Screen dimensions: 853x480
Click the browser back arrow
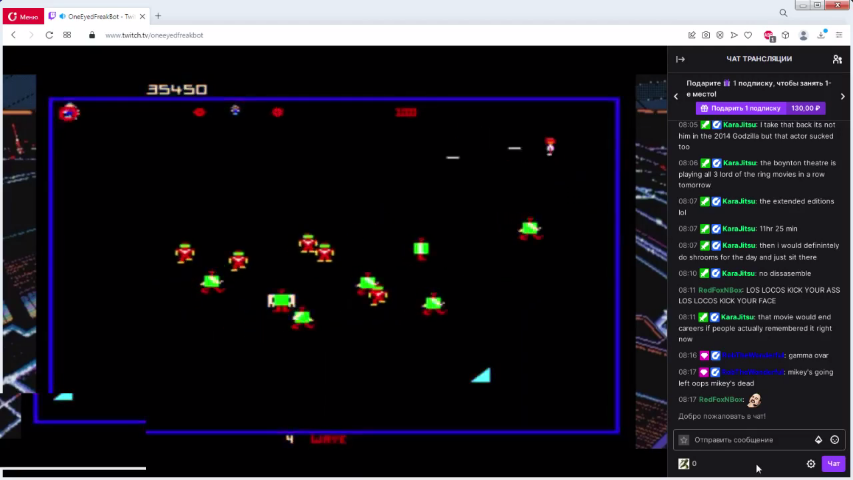tap(14, 35)
